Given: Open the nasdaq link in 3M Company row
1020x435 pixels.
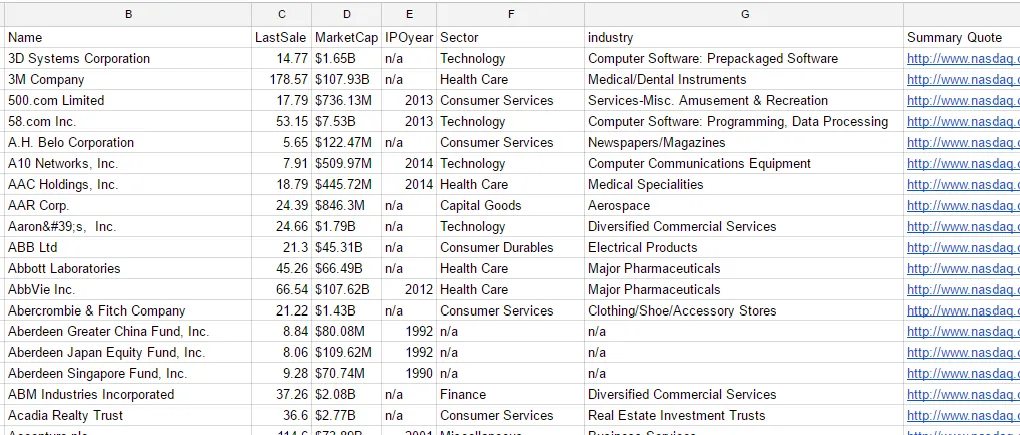Looking at the screenshot, I should click(x=963, y=79).
